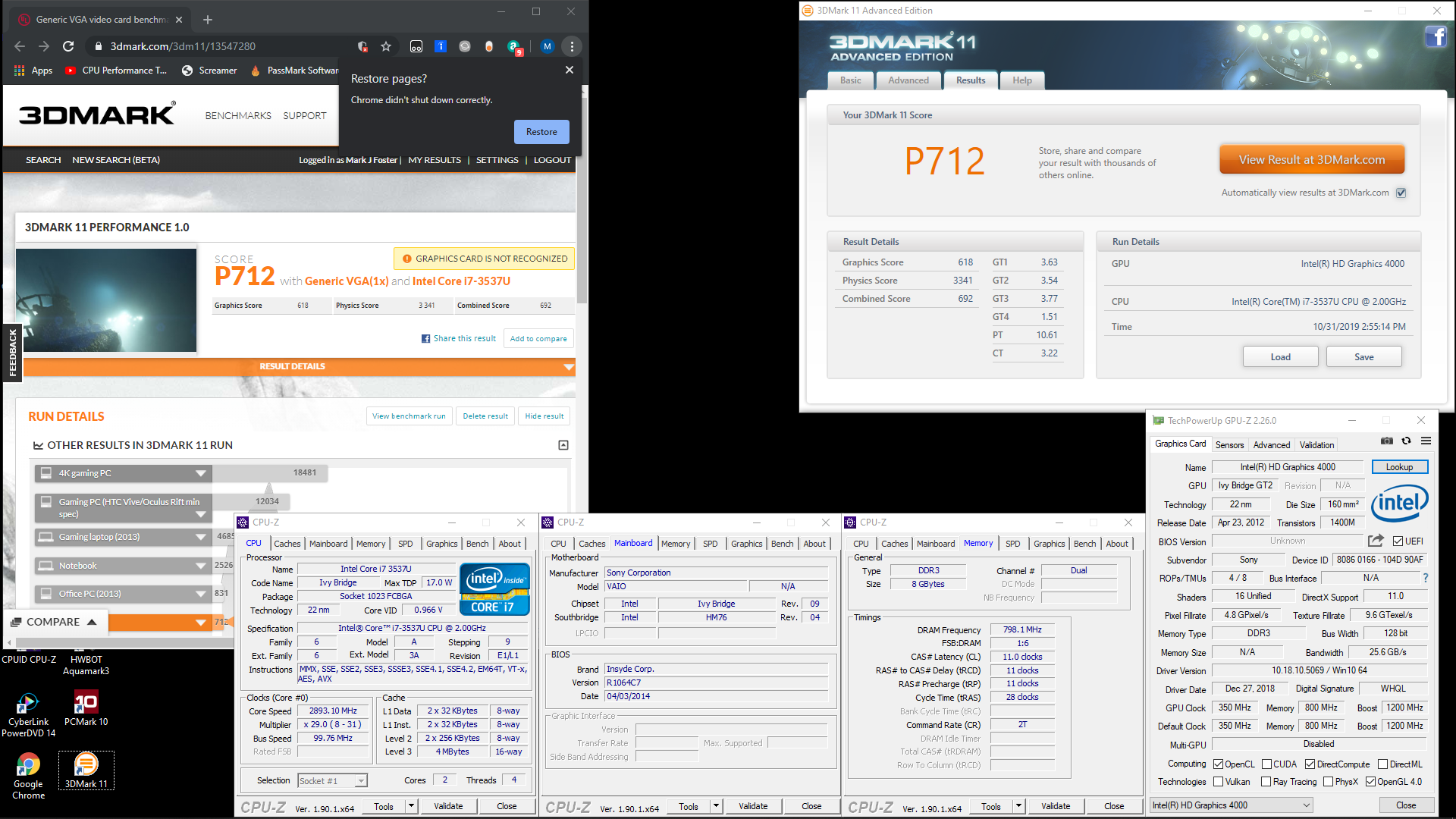Open the Tools dropdown arrow in the Memory tab CPU-Z window
1456x819 pixels.
point(1018,806)
